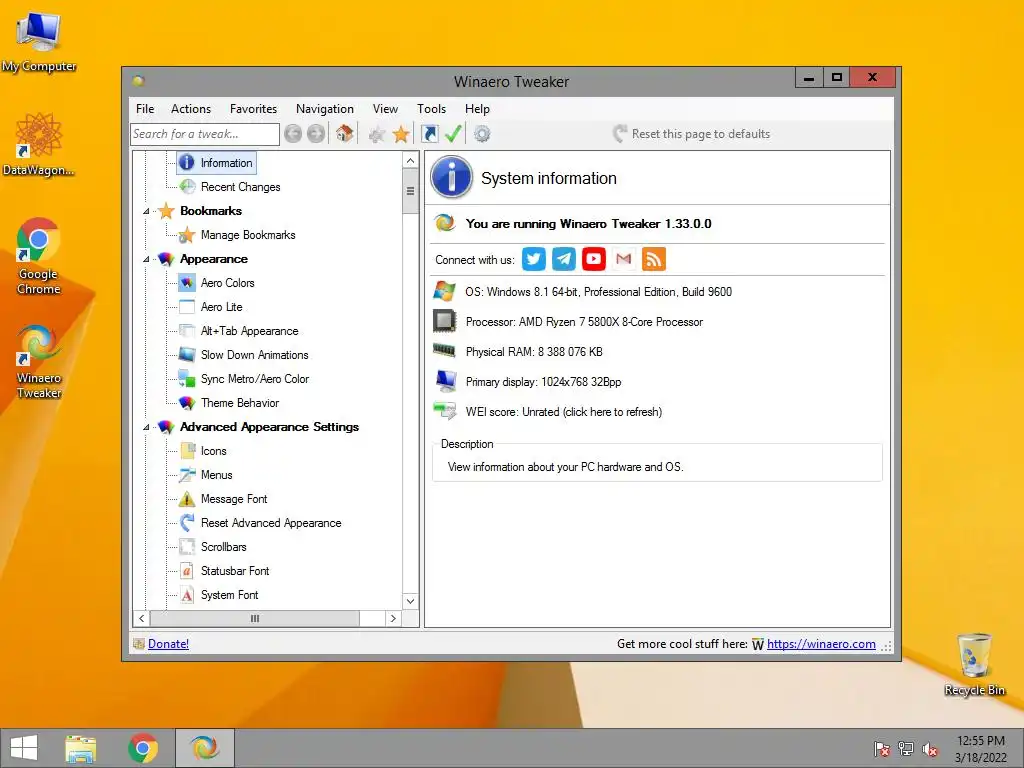Image resolution: width=1024 pixels, height=768 pixels.
Task: Click the tree horizontal scroll right arrow
Action: click(x=392, y=618)
